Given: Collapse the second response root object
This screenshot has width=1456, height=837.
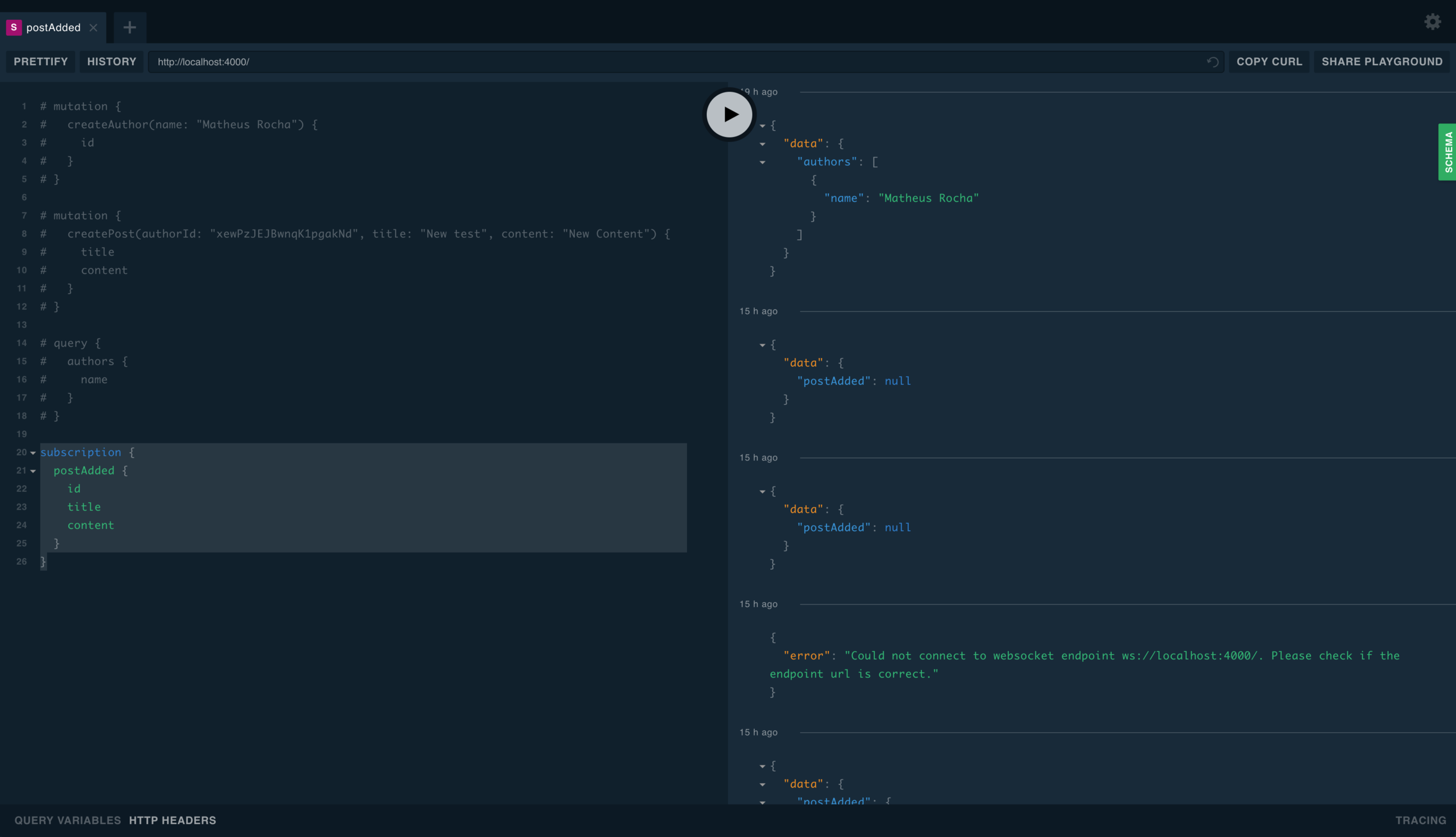Looking at the screenshot, I should point(763,345).
